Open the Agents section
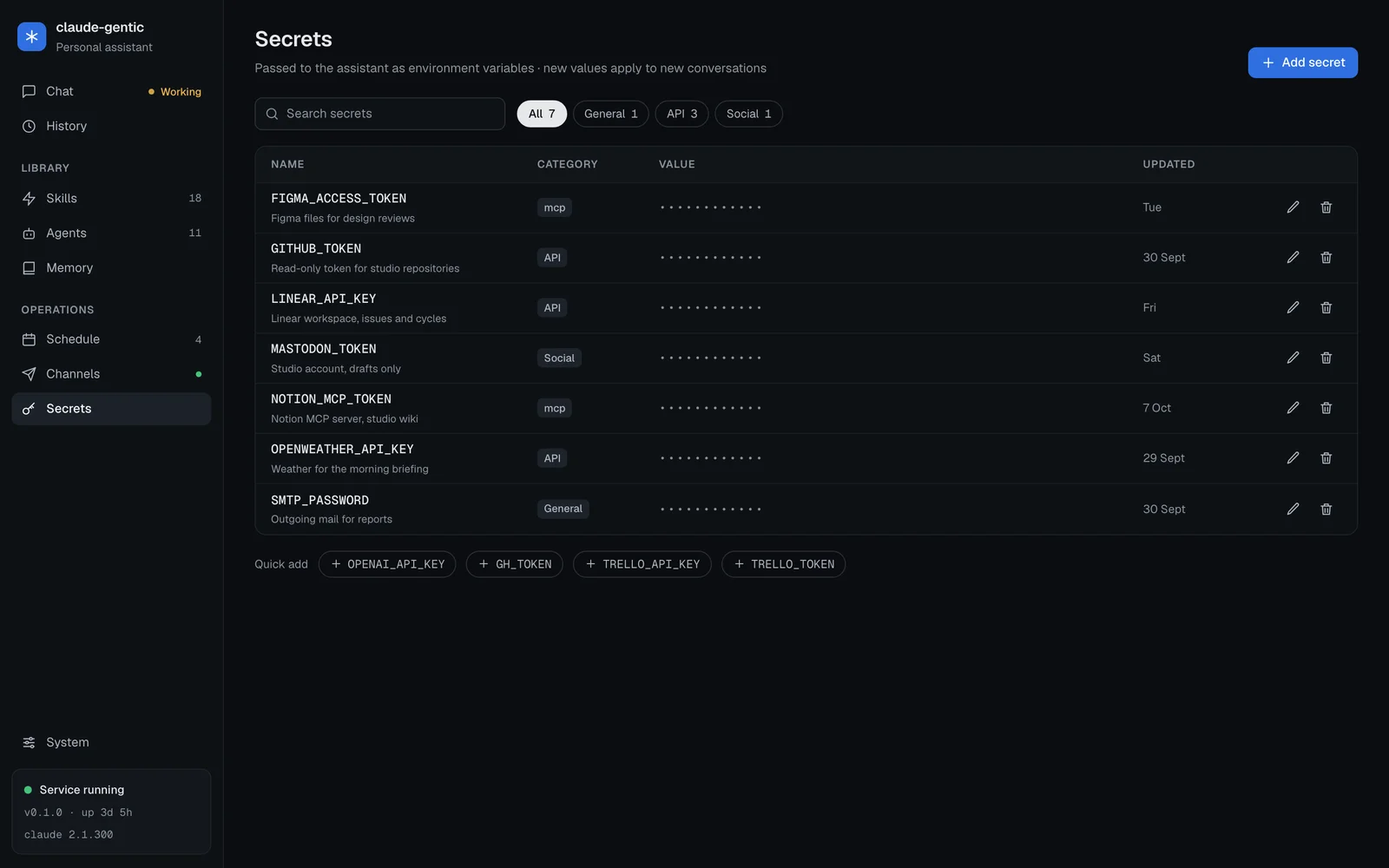Screen dimensions: 1389x868 point(111,233)
